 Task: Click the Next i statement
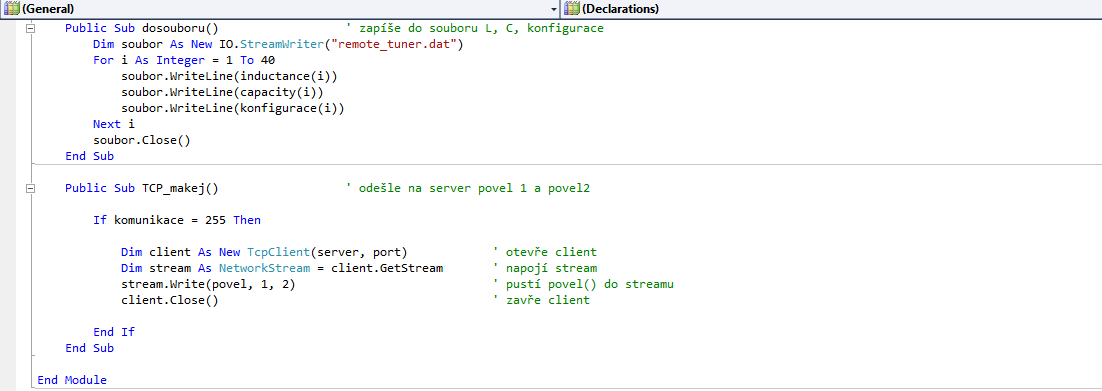(x=114, y=124)
